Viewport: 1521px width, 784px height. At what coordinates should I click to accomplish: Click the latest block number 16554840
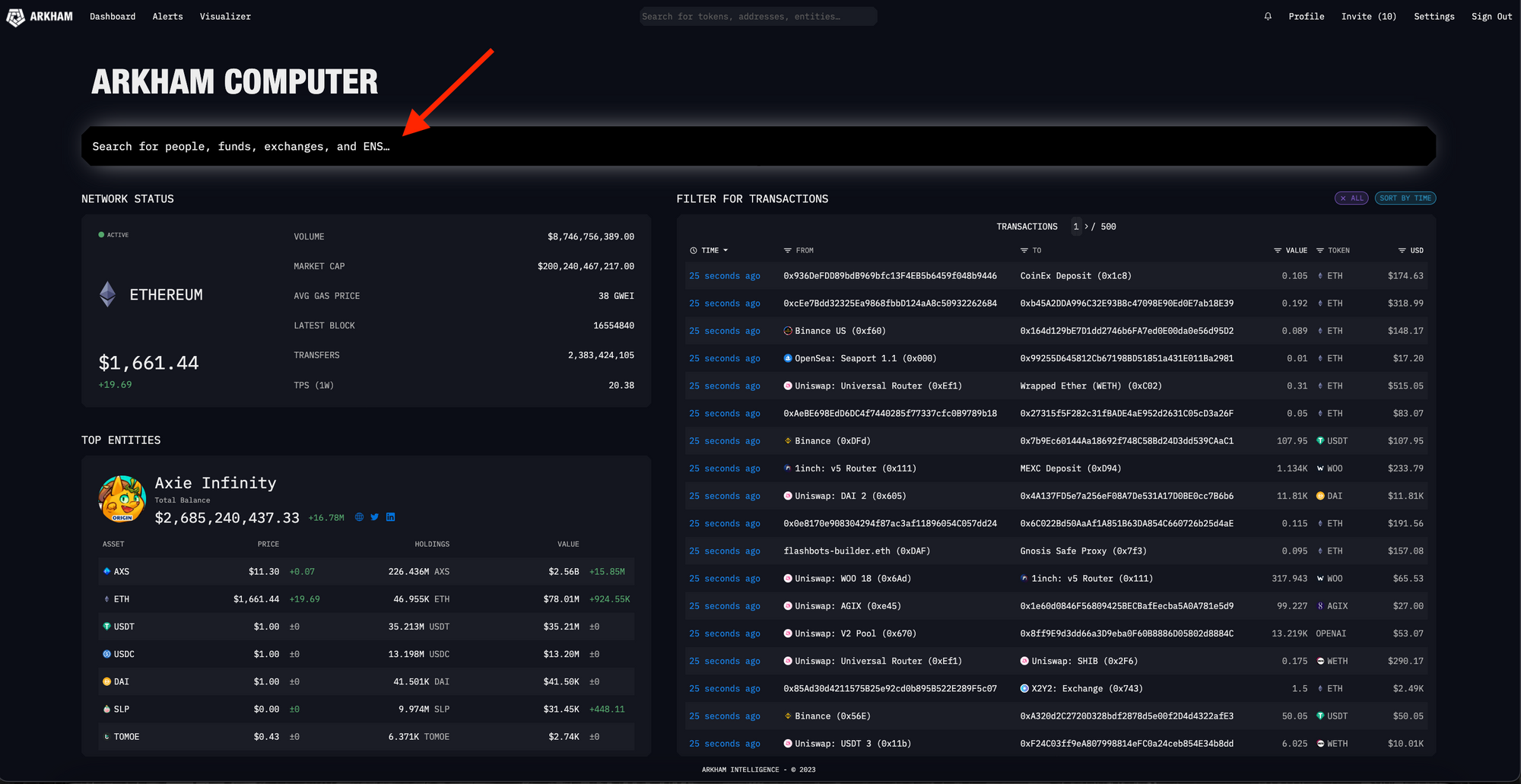pyautogui.click(x=613, y=325)
